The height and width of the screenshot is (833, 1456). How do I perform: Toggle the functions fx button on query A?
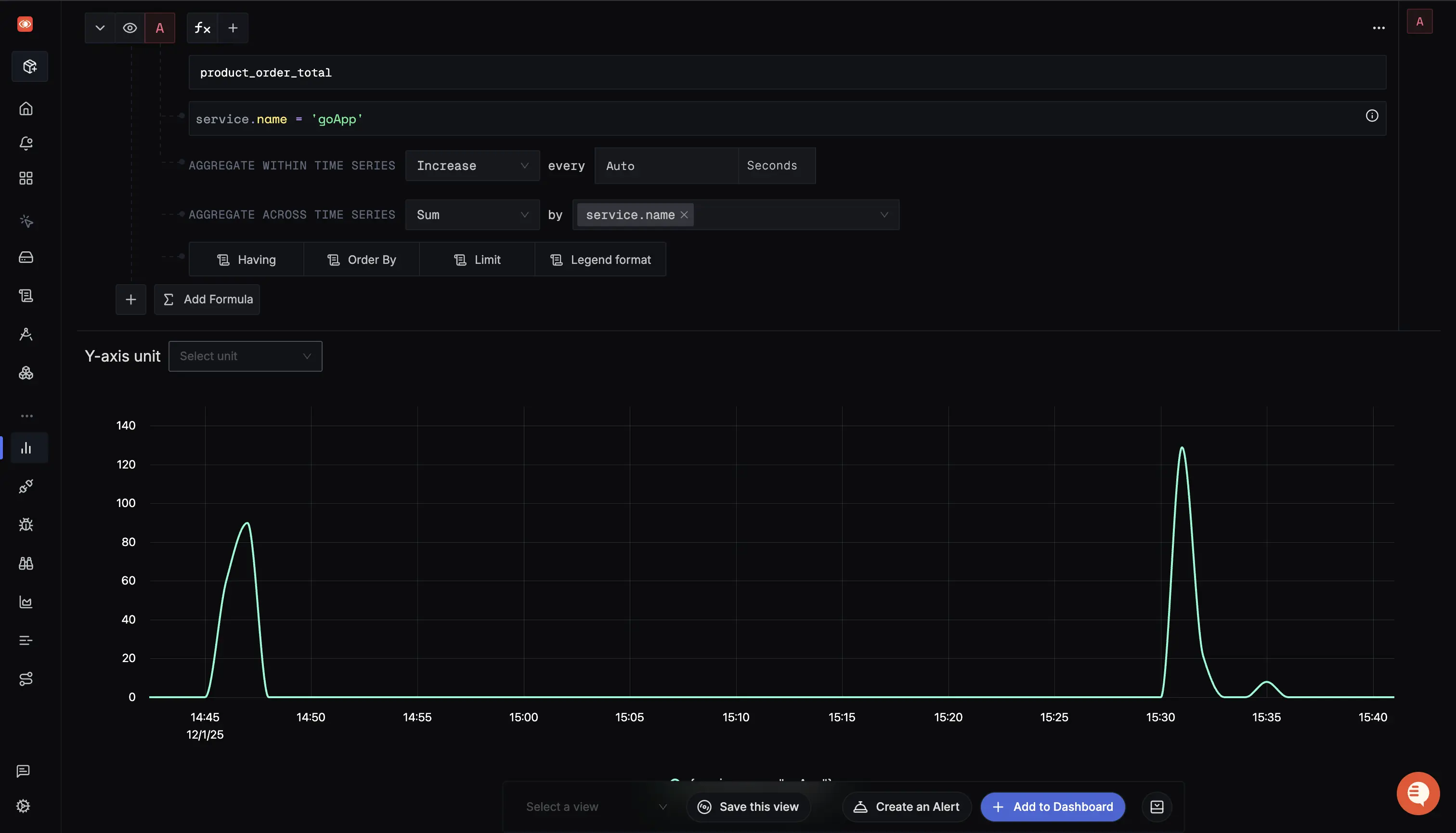point(201,27)
